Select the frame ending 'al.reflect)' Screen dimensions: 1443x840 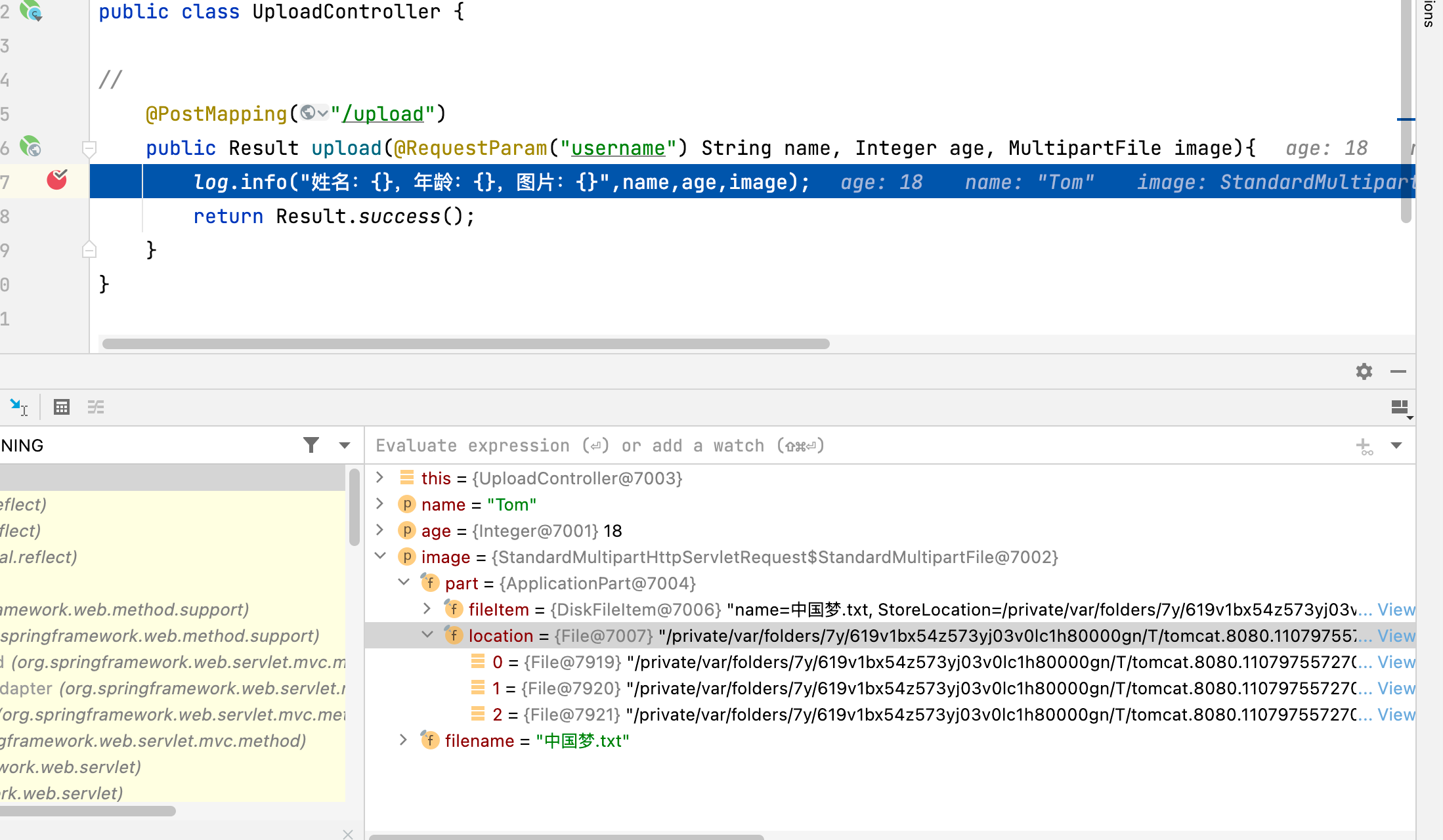[173, 557]
